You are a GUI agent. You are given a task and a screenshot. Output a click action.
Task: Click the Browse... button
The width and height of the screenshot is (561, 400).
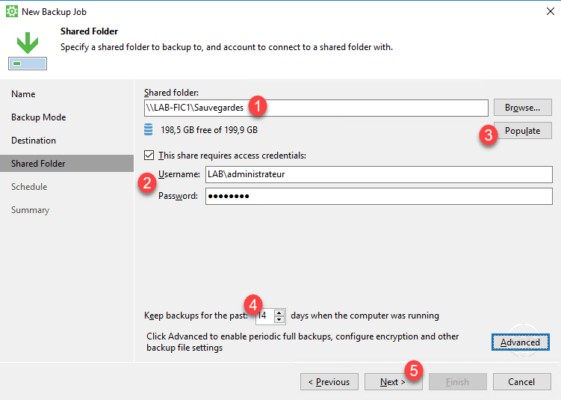tap(522, 108)
